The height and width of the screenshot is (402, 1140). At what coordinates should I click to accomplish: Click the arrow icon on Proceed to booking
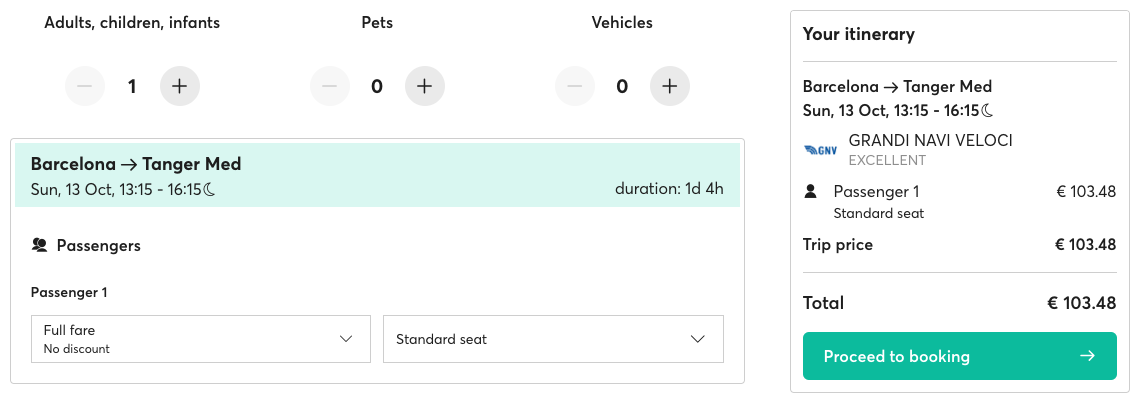coord(1088,356)
